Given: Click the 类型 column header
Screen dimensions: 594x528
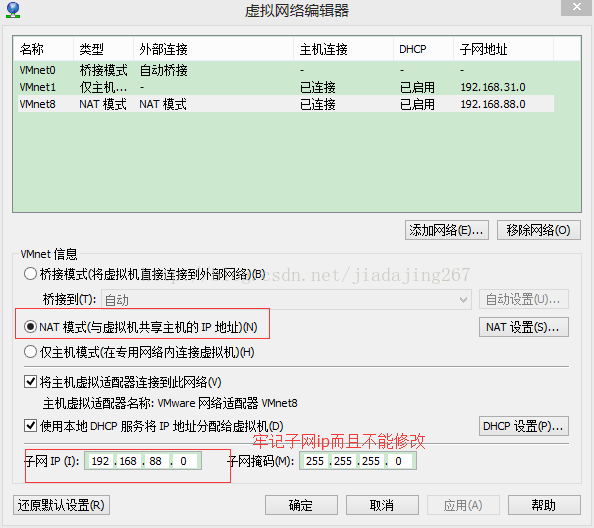Looking at the screenshot, I should (103, 49).
